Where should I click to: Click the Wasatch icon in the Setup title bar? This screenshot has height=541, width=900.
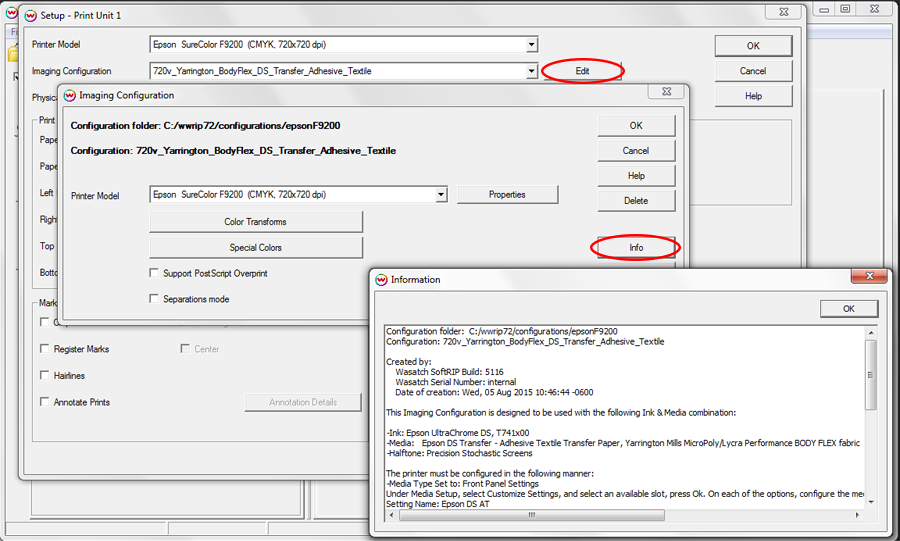30,15
